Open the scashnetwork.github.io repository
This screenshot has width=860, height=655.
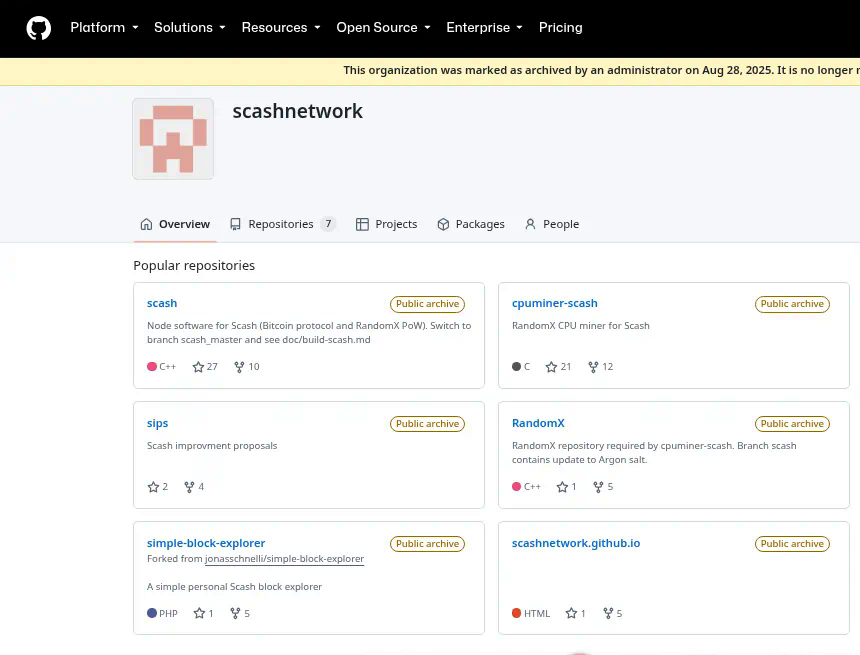click(x=576, y=543)
